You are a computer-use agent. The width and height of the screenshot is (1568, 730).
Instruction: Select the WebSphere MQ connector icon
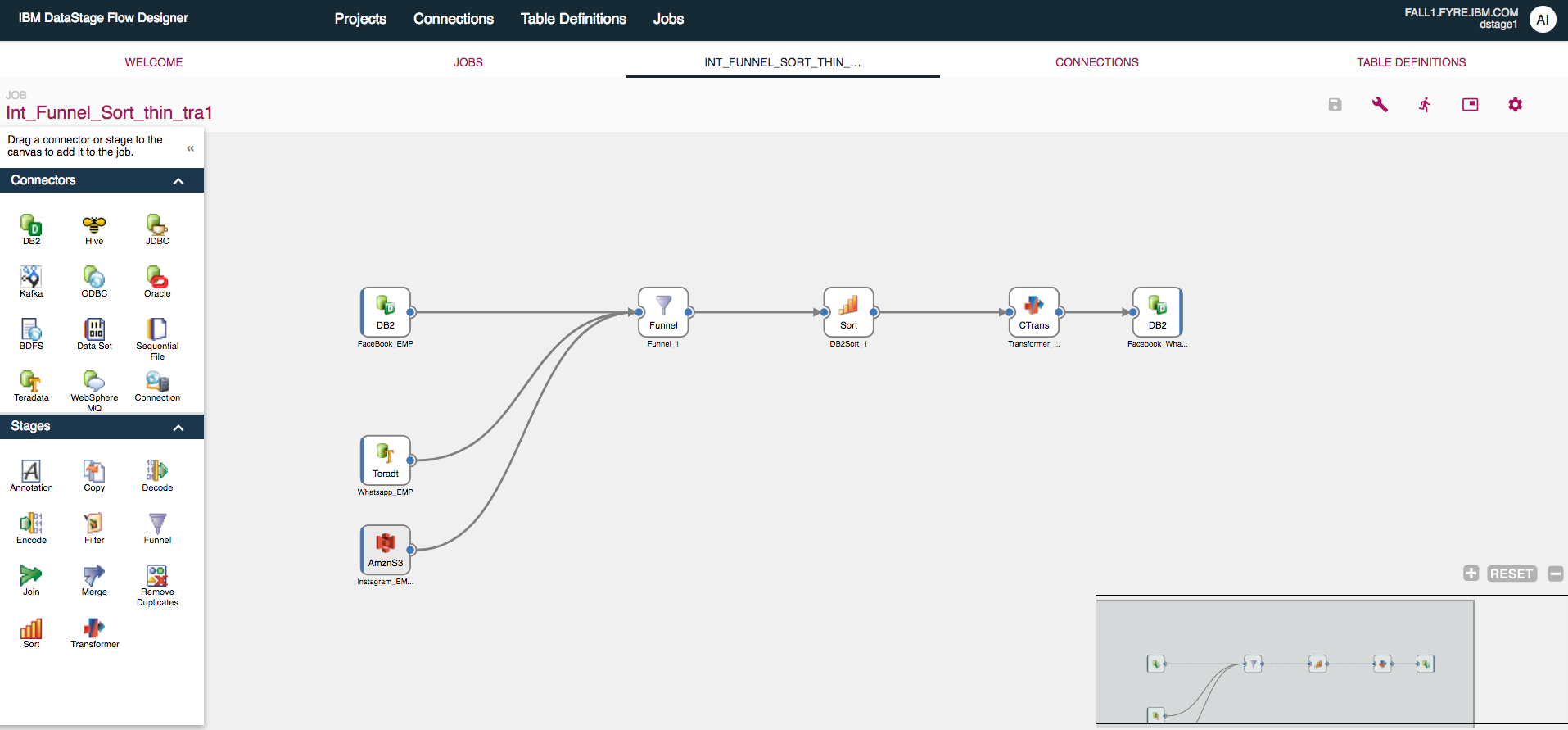(94, 382)
